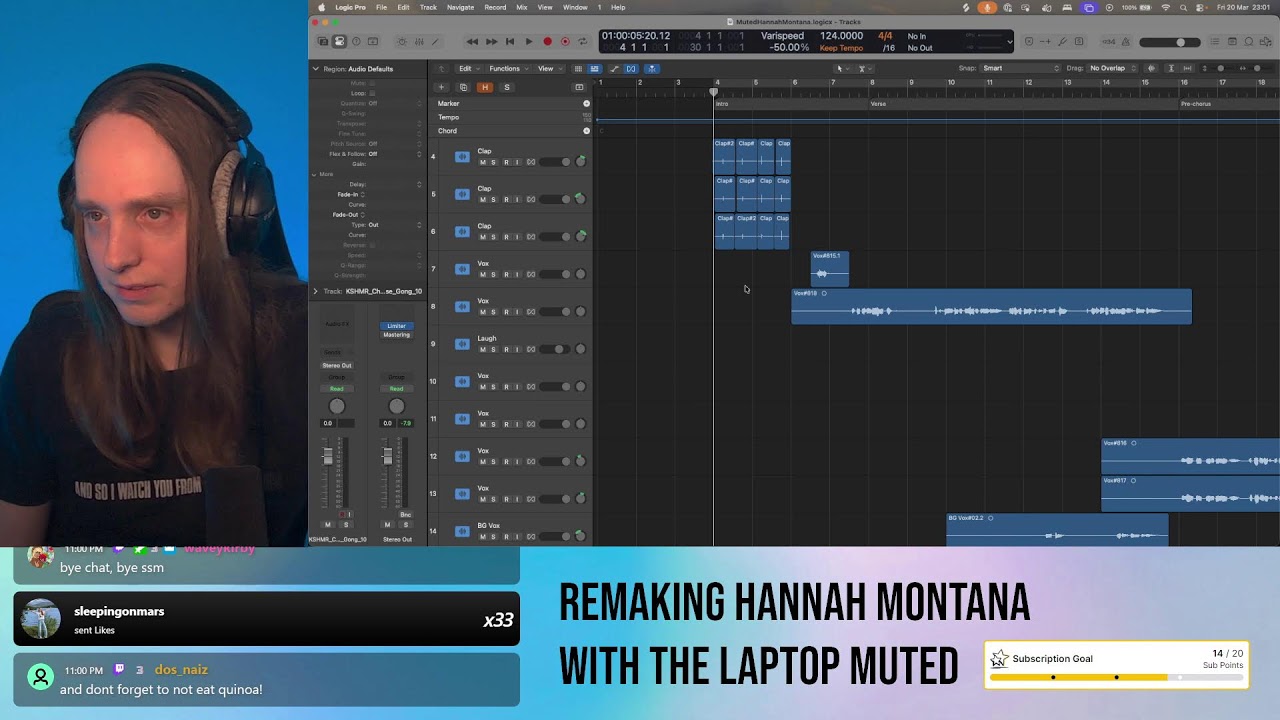Solo the BG Vox track
1280x720 pixels.
point(494,537)
